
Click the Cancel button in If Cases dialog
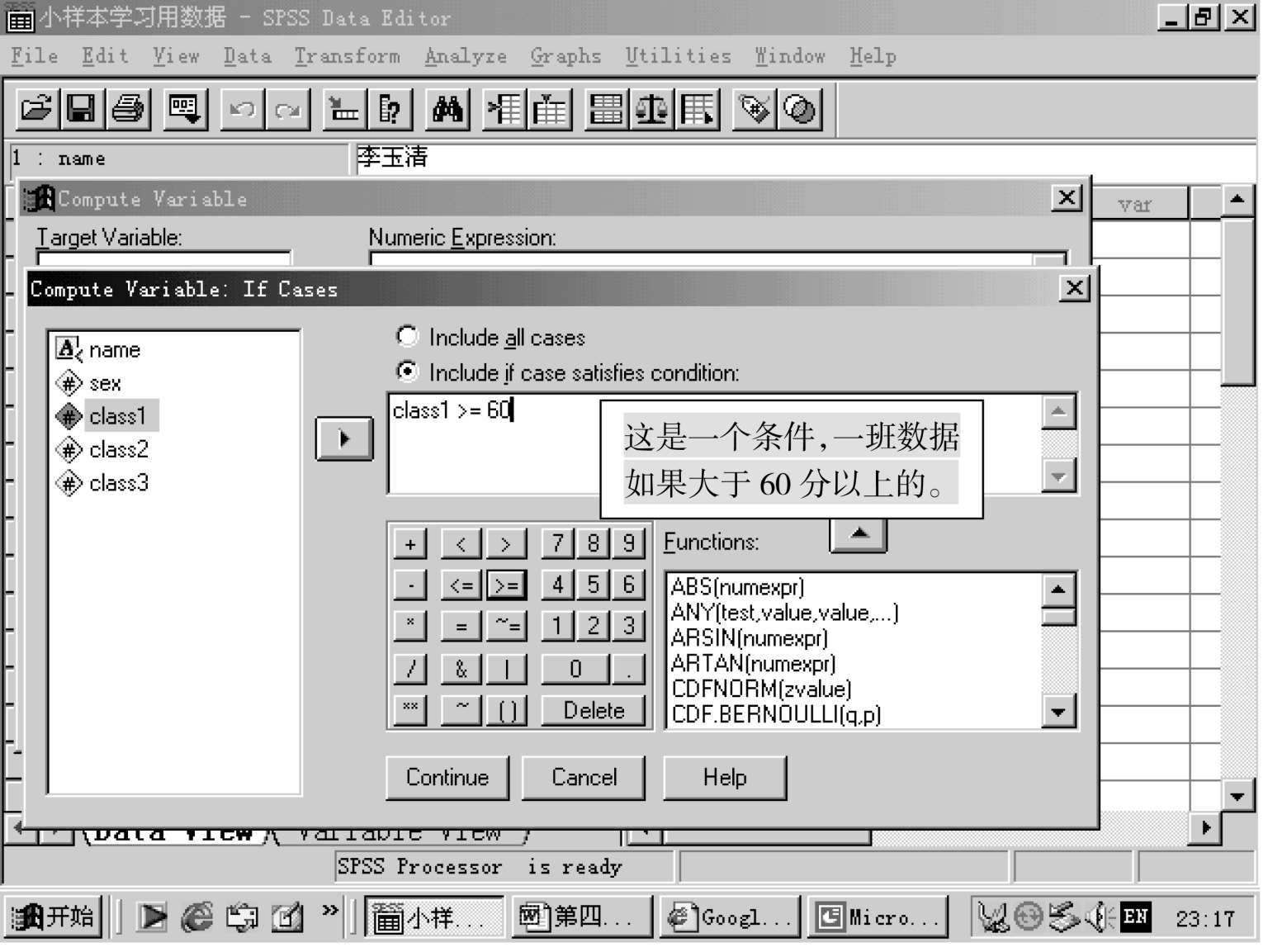point(584,778)
